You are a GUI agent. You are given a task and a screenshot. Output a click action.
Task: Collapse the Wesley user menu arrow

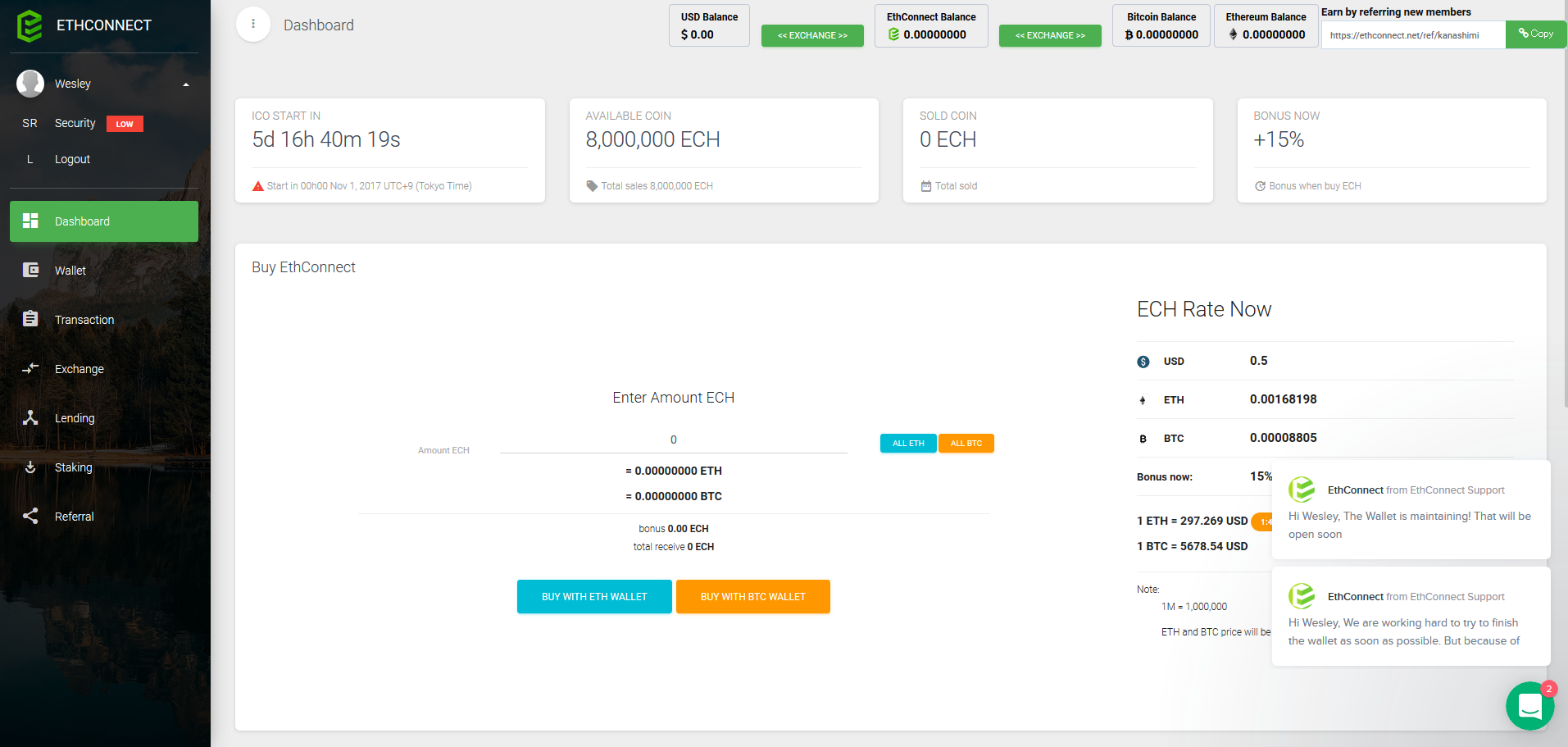point(186,84)
